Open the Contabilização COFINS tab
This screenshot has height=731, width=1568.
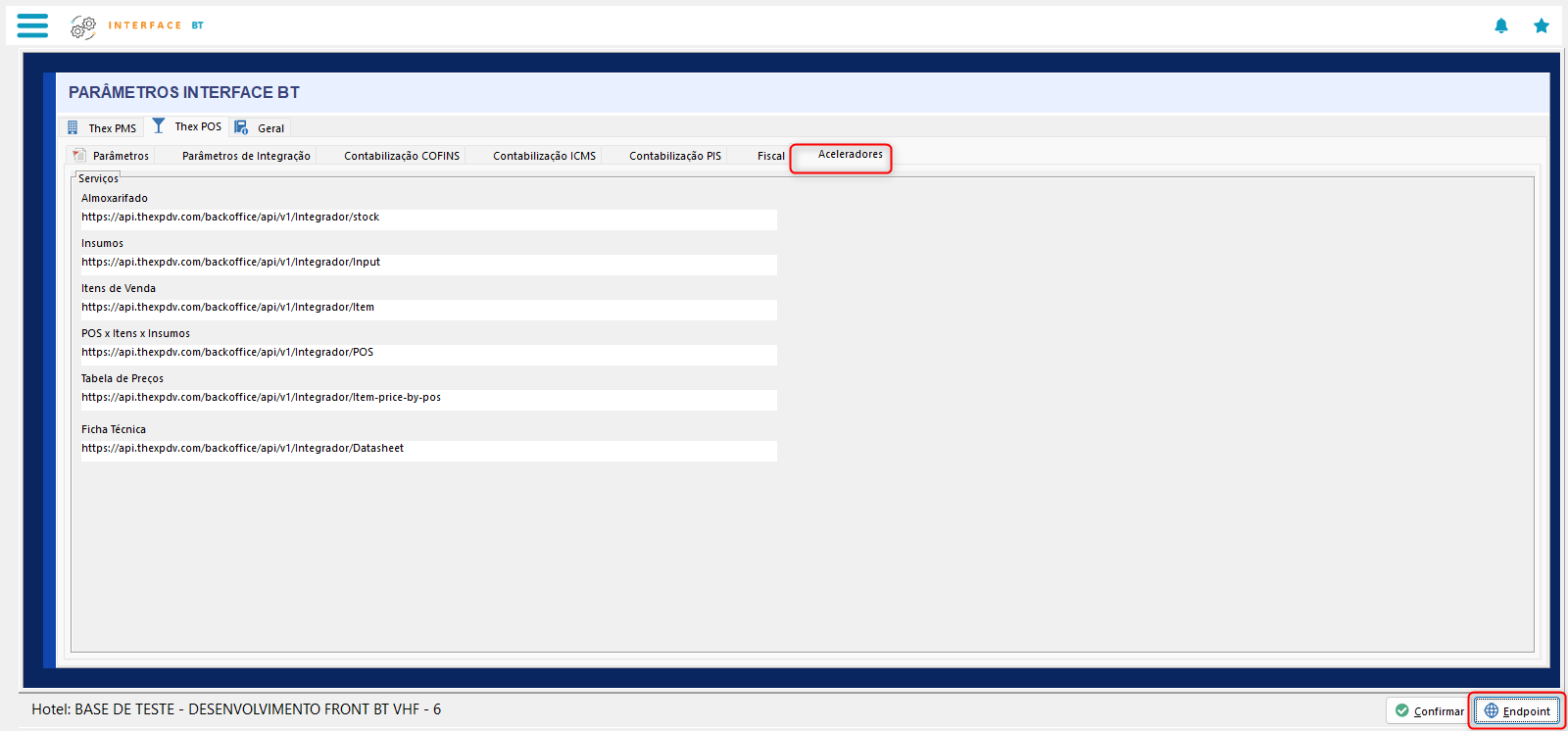(x=402, y=156)
